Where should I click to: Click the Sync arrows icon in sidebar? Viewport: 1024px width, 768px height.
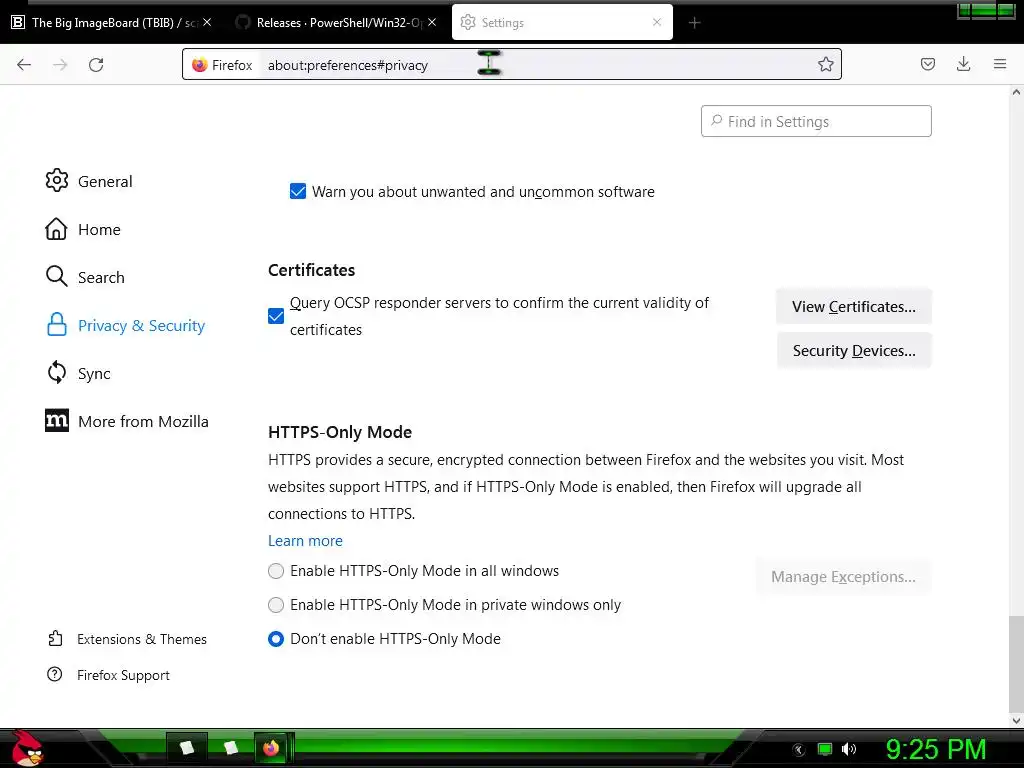(x=57, y=372)
